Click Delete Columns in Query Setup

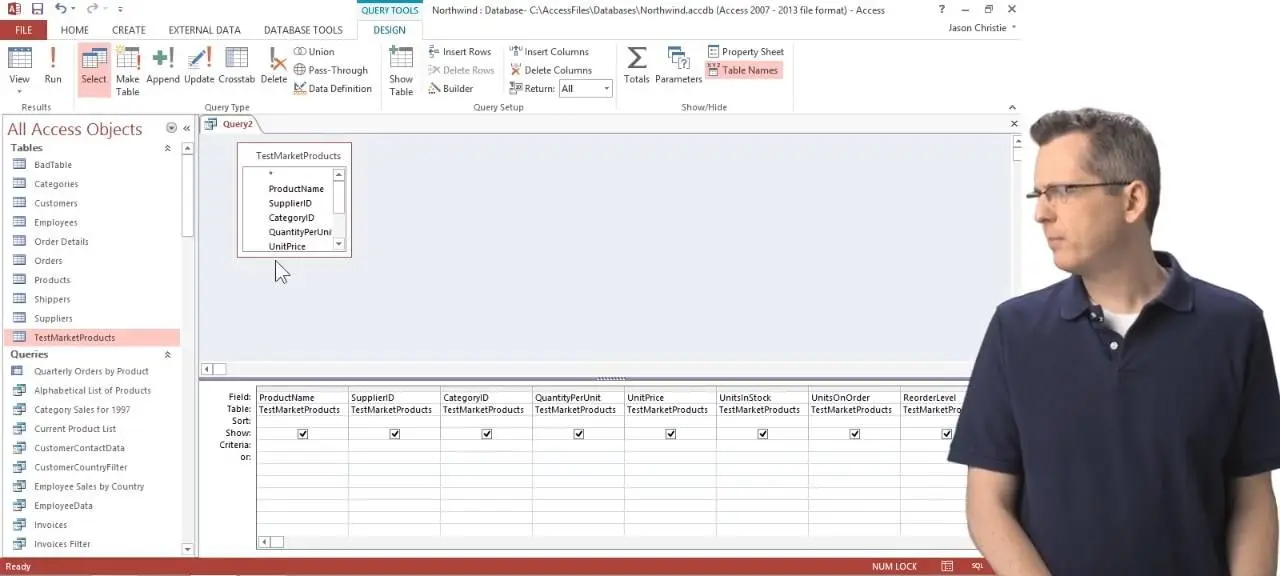(x=551, y=70)
